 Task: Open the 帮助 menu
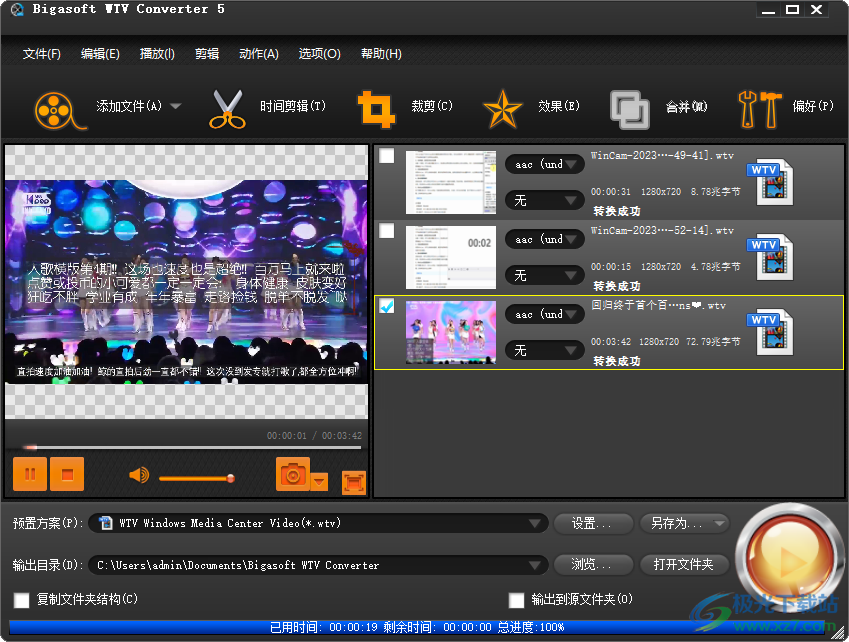click(379, 54)
